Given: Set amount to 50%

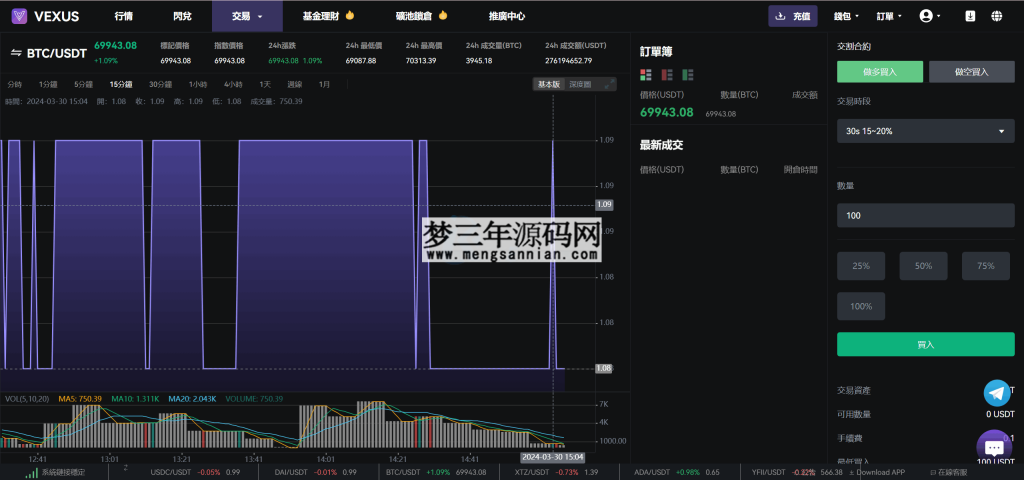Looking at the screenshot, I should click(x=923, y=266).
